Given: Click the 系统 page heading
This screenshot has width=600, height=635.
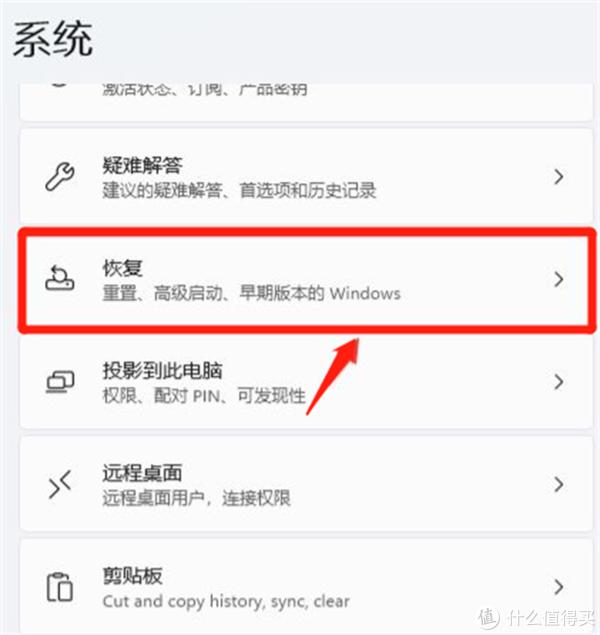Looking at the screenshot, I should pos(53,39).
